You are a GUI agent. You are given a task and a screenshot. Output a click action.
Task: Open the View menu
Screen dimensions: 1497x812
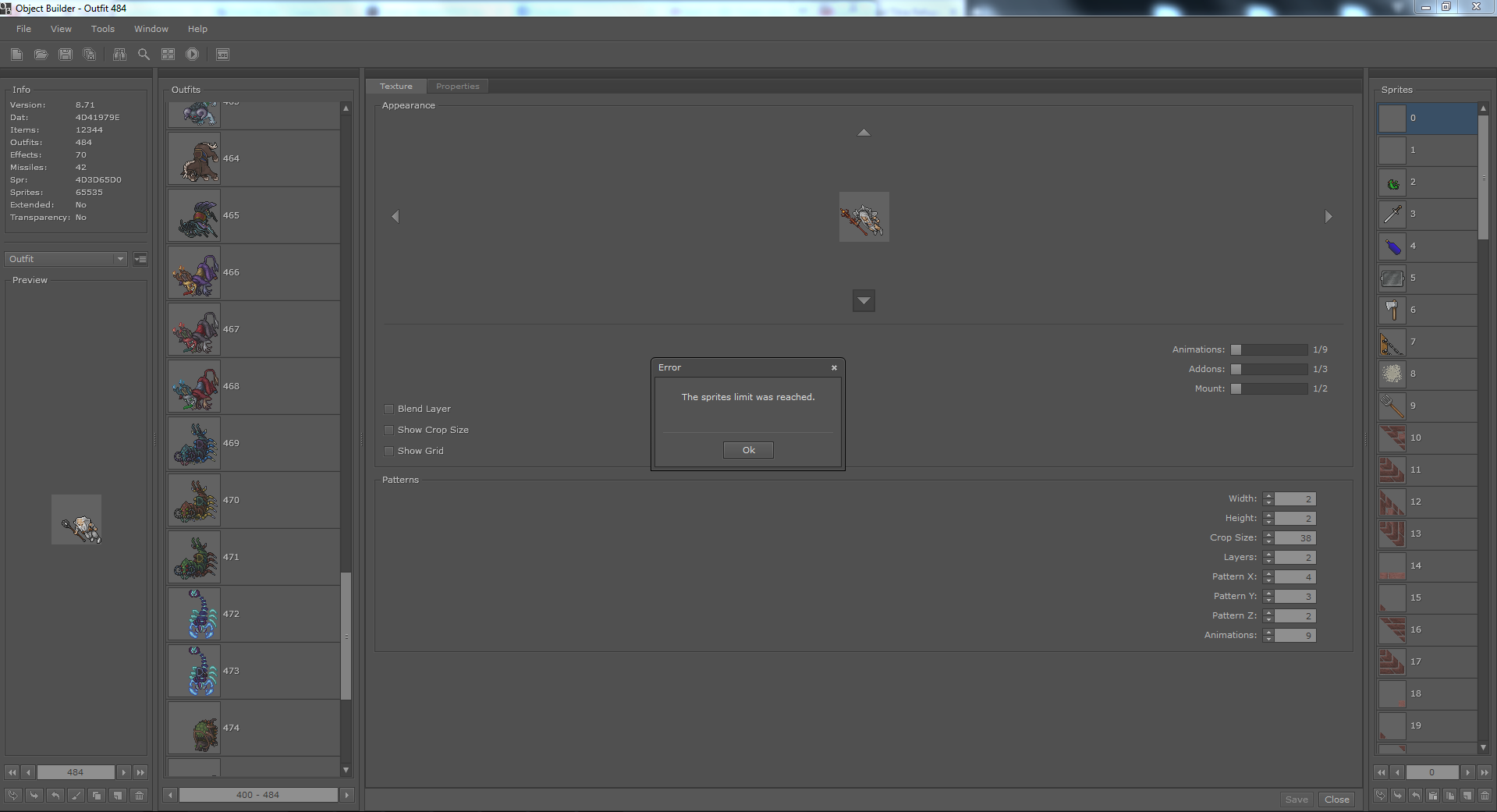(61, 29)
